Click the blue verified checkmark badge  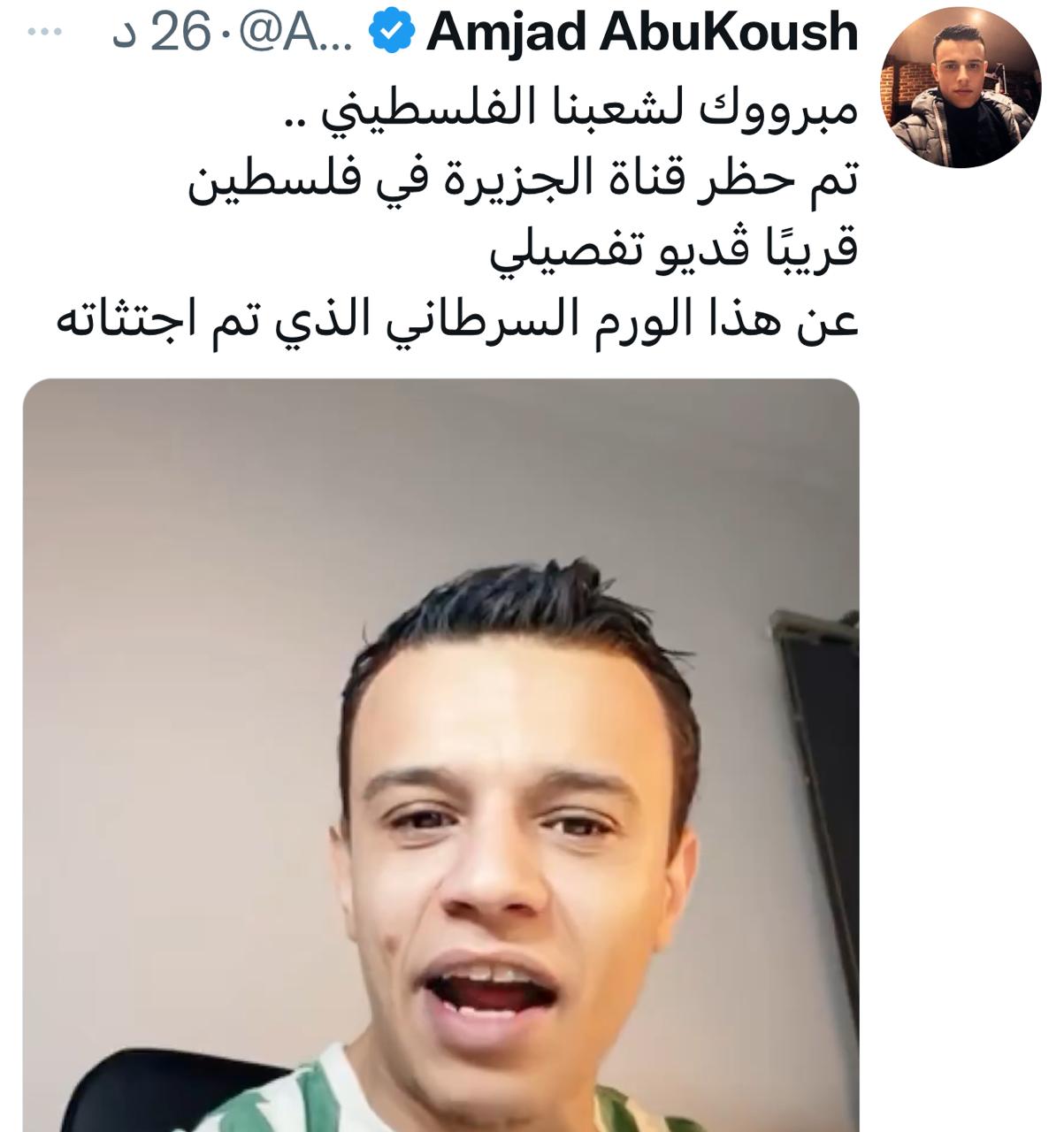click(391, 33)
